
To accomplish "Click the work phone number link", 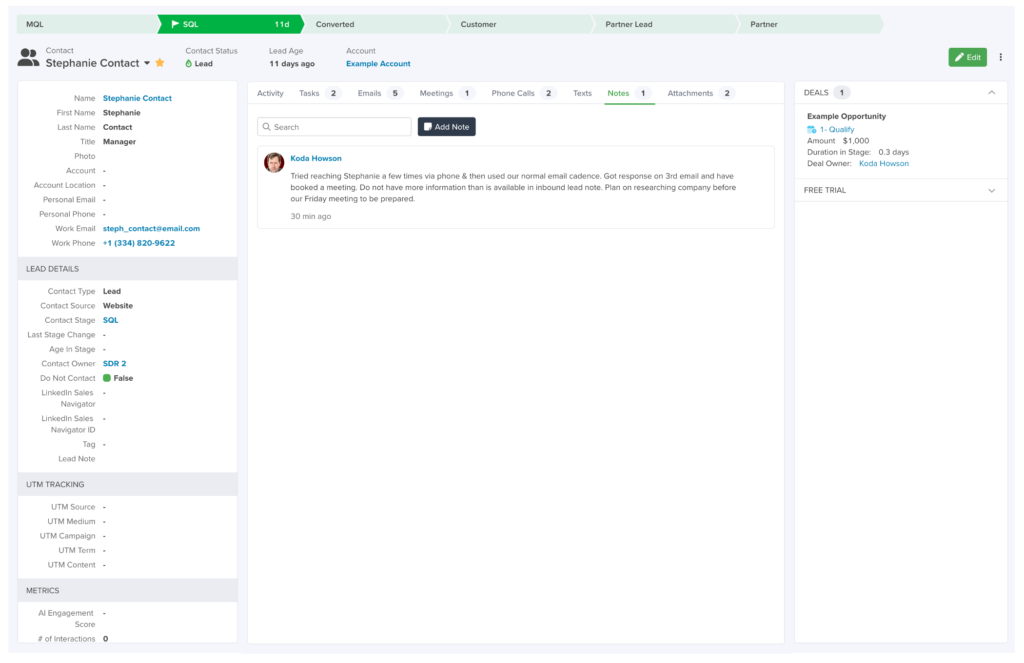I will coord(138,243).
